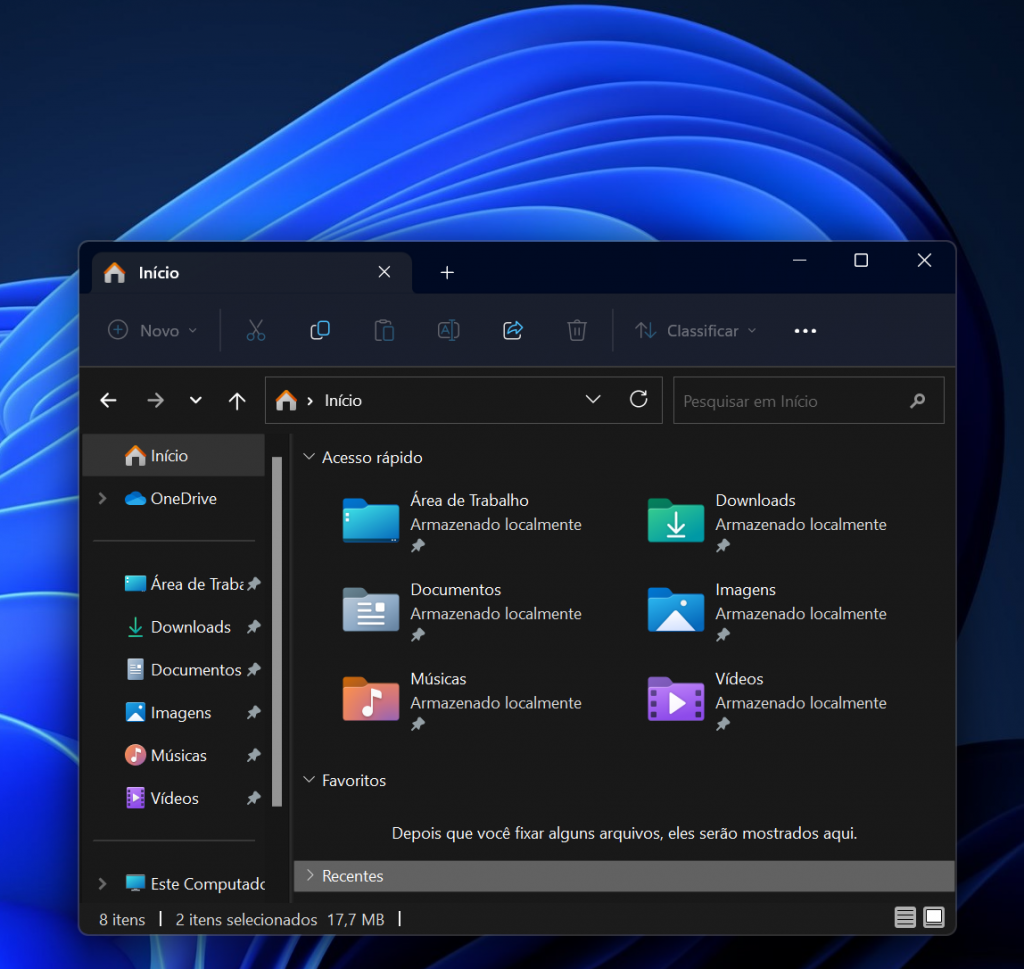The width and height of the screenshot is (1024, 969).
Task: Click the Paste clipboard icon
Action: pyautogui.click(x=384, y=330)
